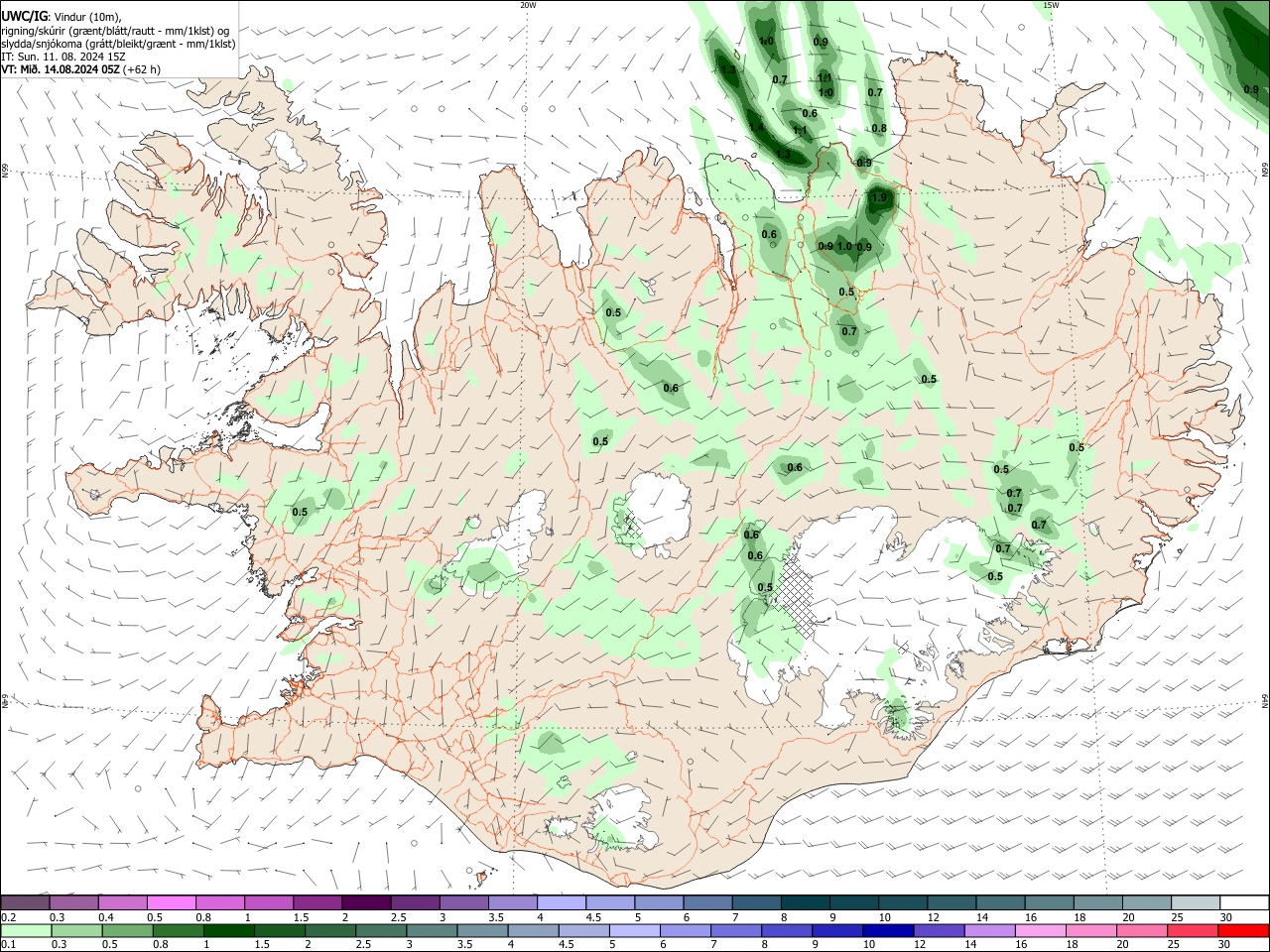Click the pale green 0.1 rain legend swatch

26,931
